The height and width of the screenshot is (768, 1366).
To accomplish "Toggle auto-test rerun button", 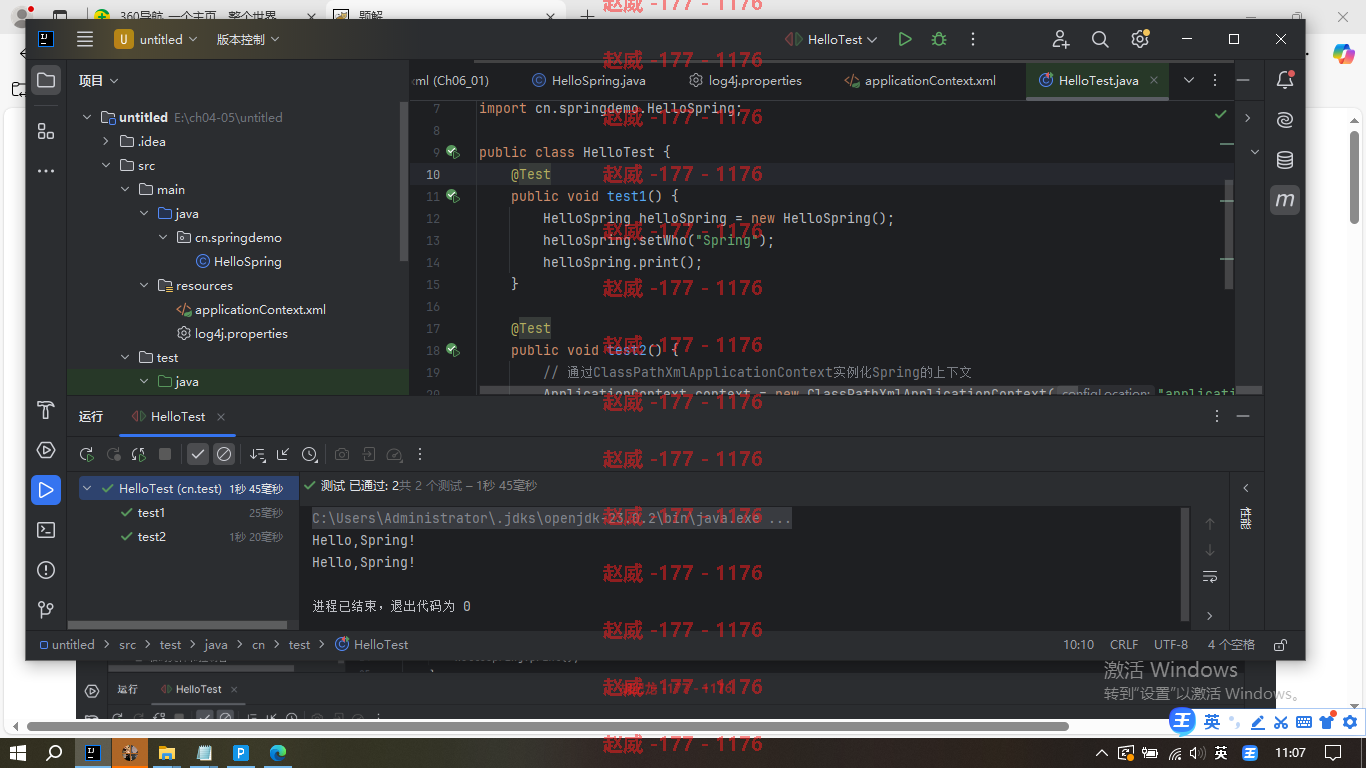I will click(x=139, y=454).
